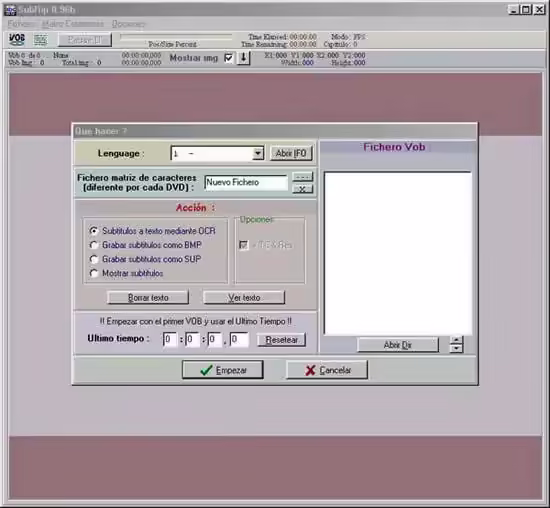Open the VOB disc icon in toolbar
Viewport: 550px width, 508px height.
coord(16,39)
